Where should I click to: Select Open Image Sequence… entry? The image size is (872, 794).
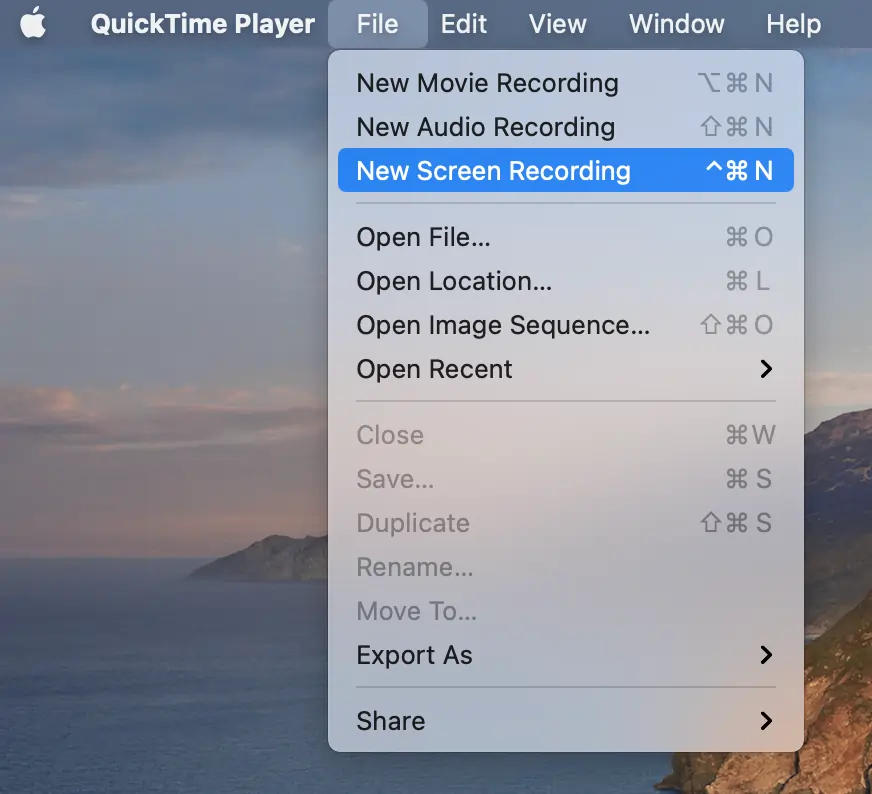(x=566, y=325)
